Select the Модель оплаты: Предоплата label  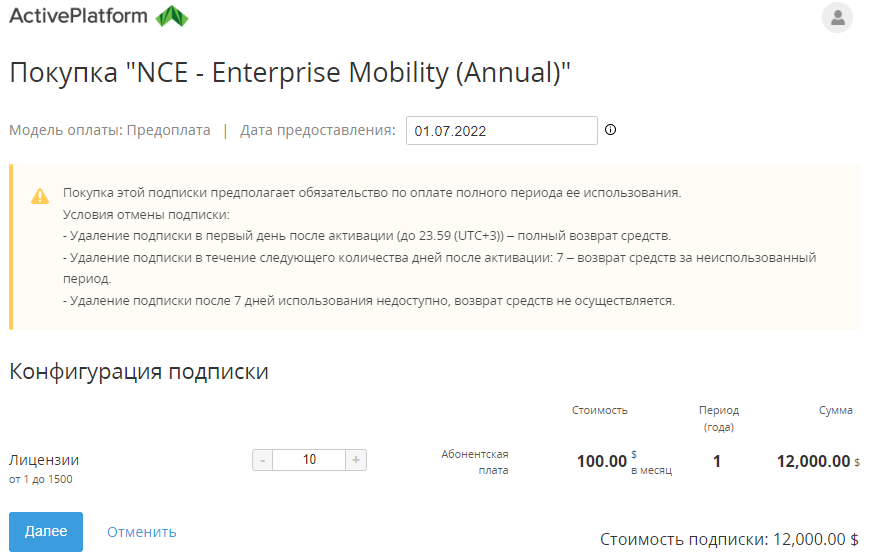(110, 130)
